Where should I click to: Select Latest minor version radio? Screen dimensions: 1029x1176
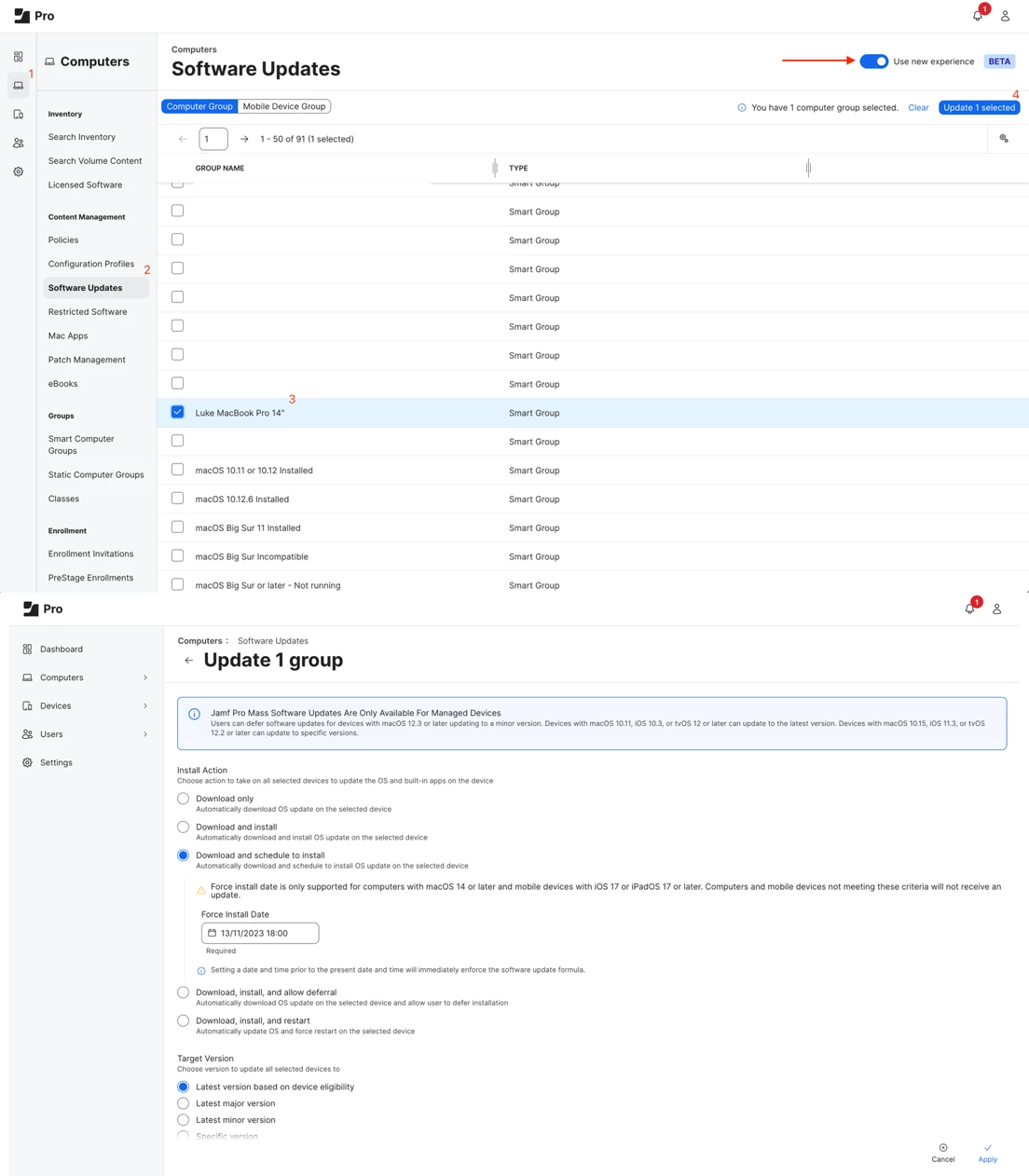pyautogui.click(x=183, y=1120)
